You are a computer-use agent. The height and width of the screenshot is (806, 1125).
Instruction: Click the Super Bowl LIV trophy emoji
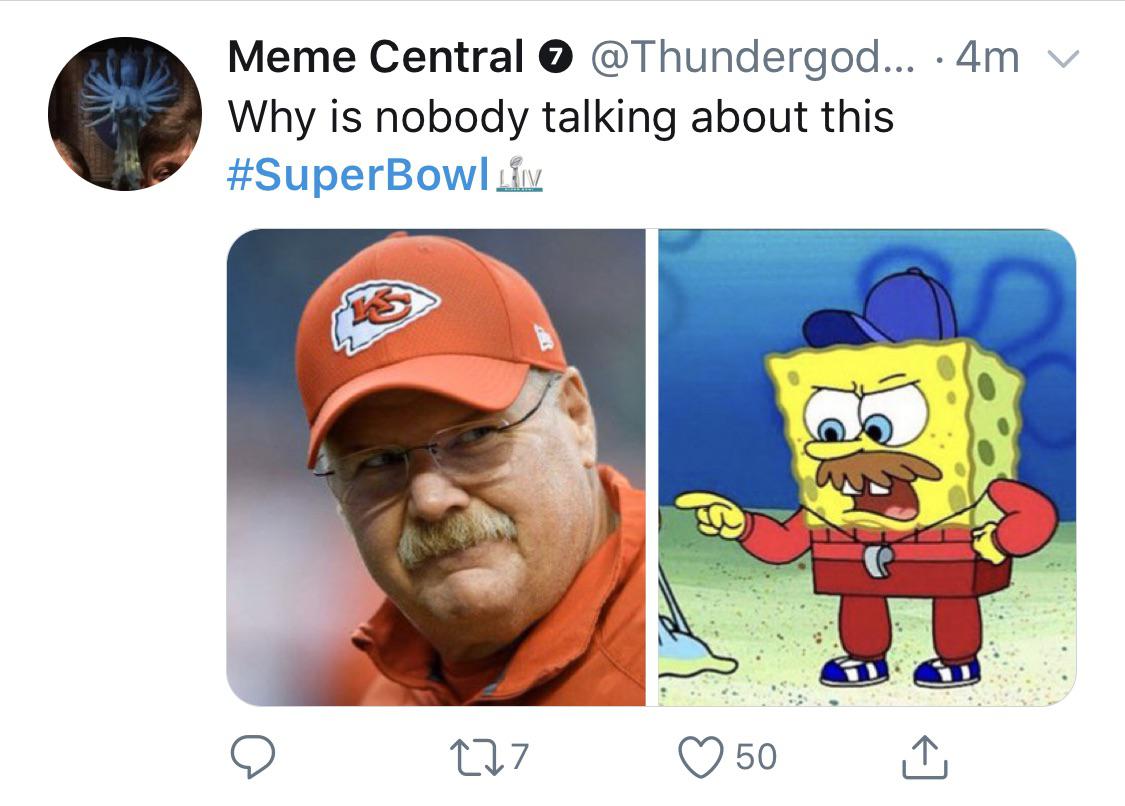tap(520, 174)
